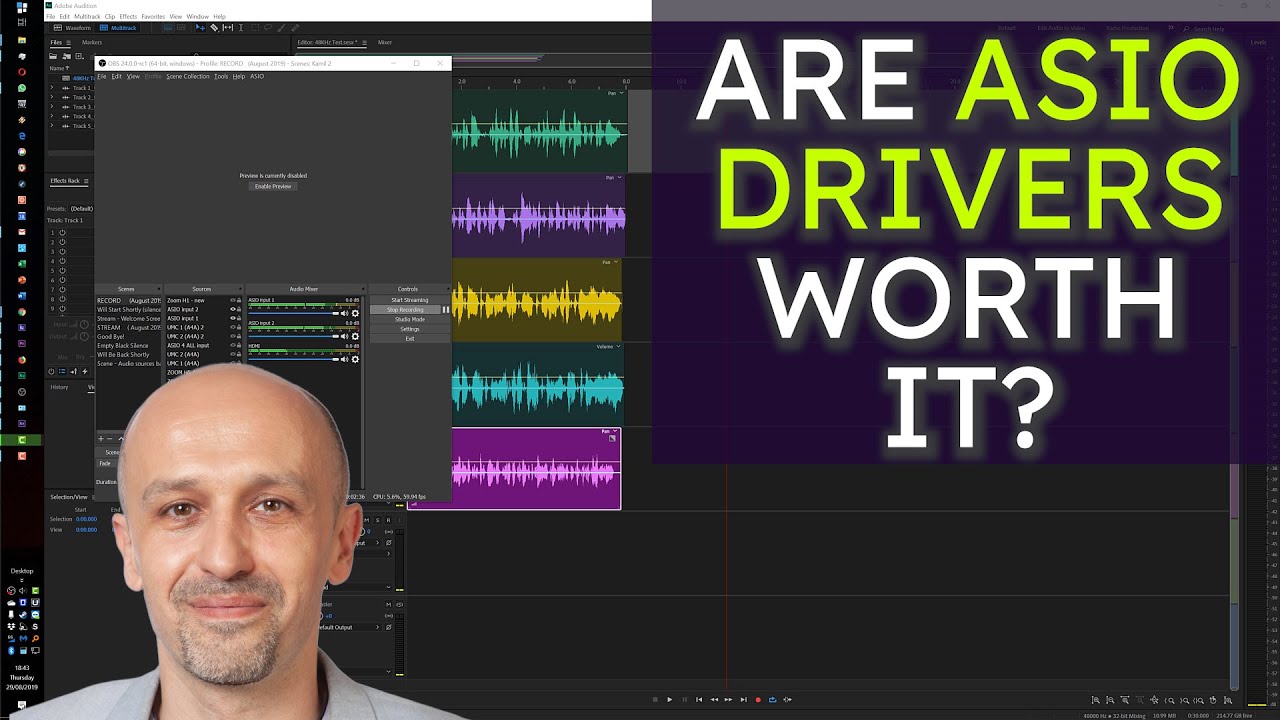1280x720 pixels.
Task: Open the OBS Sources dock dropdown arrow
Action: [240, 289]
